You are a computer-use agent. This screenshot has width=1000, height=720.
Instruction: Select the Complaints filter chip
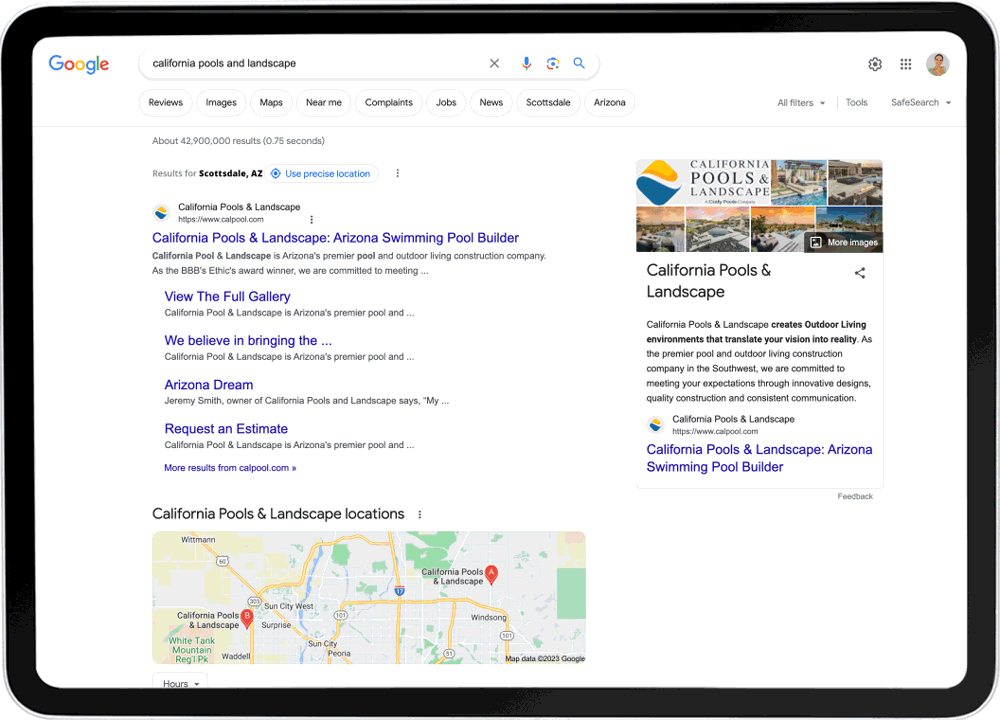point(389,103)
